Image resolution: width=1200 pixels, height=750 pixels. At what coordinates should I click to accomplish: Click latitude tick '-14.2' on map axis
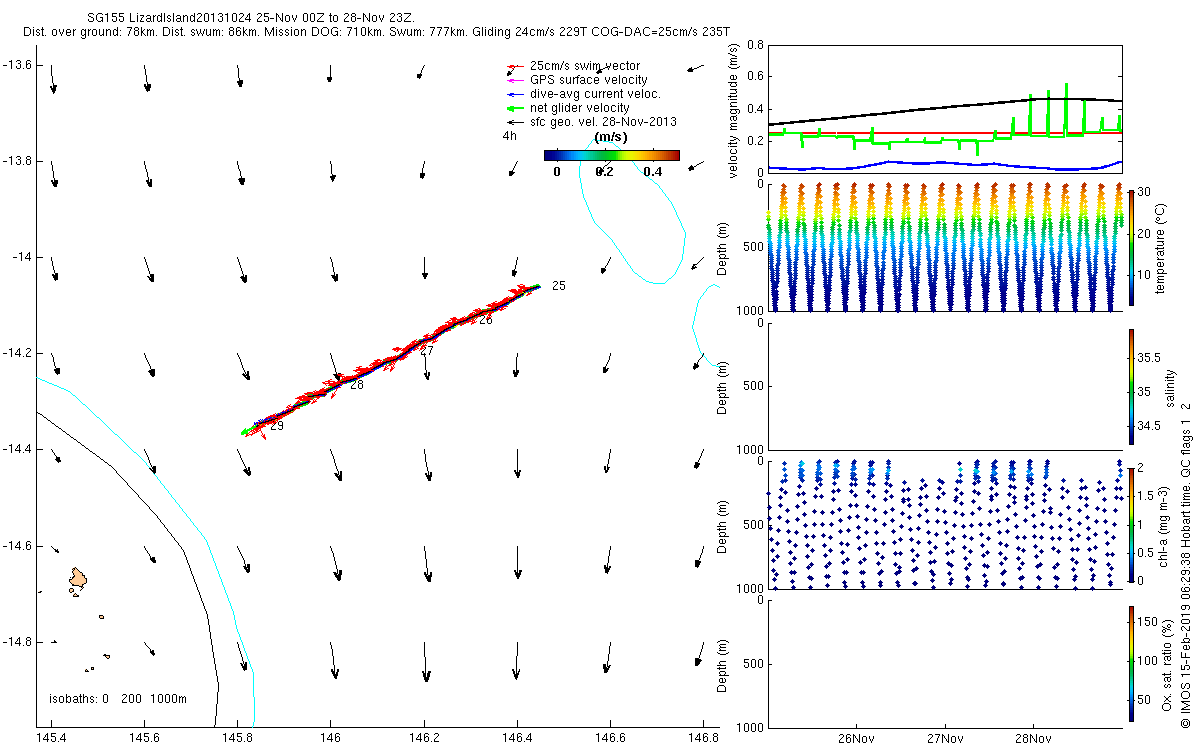click(17, 354)
